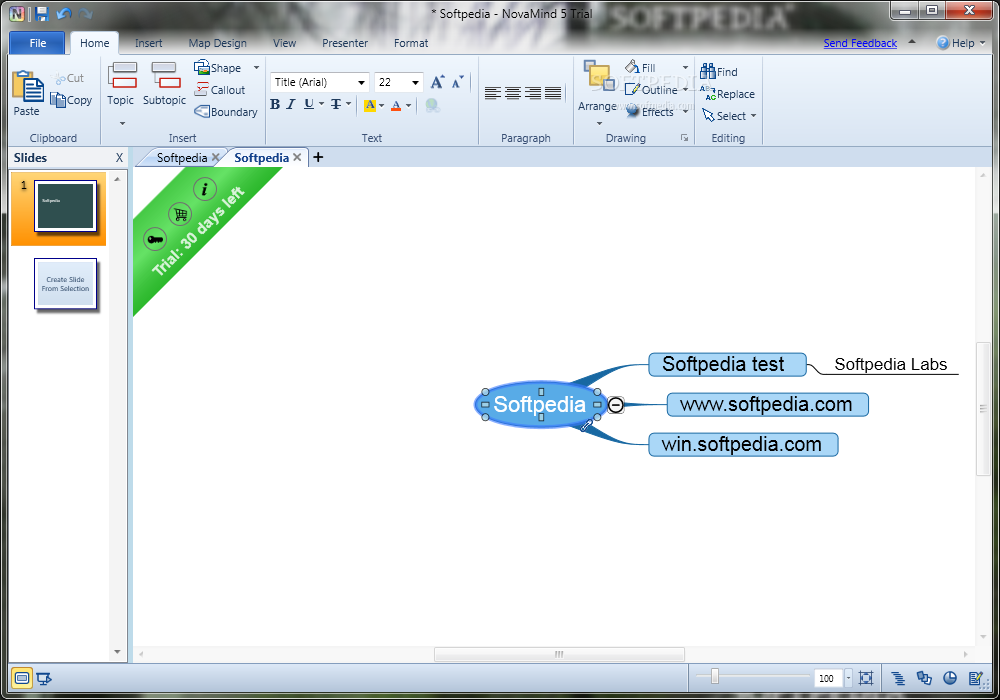Toggle strikethrough formatting
The width and height of the screenshot is (1000, 700).
(x=336, y=104)
